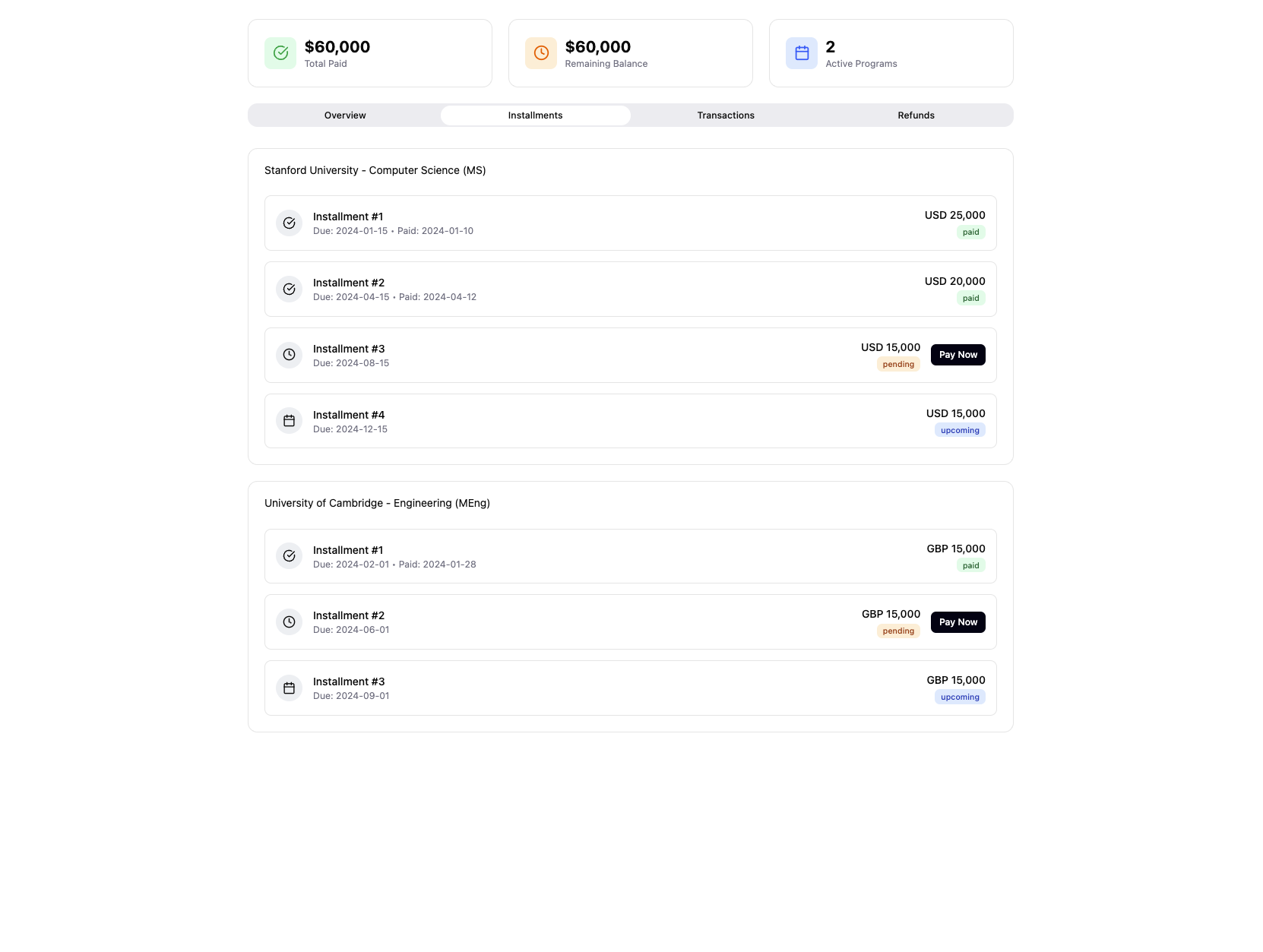Go to the Refunds tab
This screenshot has width=1263, height=952.
(x=916, y=115)
